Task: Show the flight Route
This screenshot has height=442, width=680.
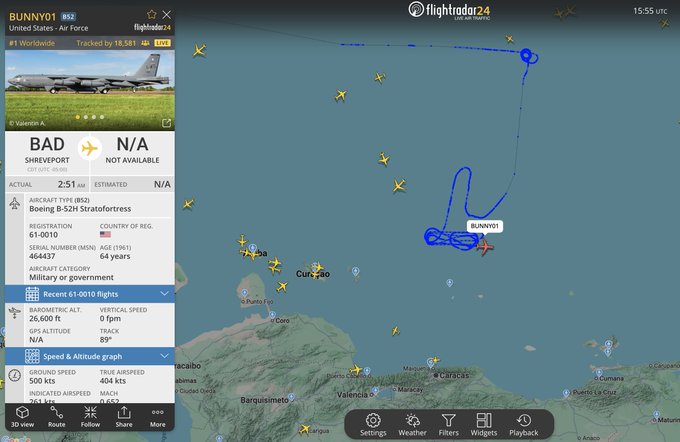Action: [56, 417]
